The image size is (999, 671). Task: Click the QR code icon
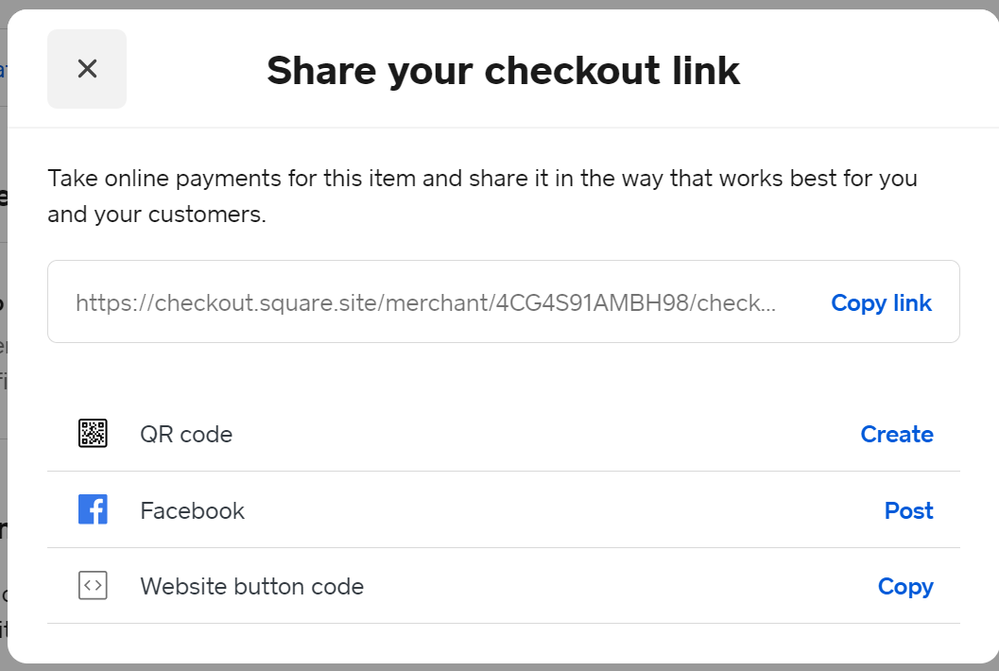click(x=93, y=434)
